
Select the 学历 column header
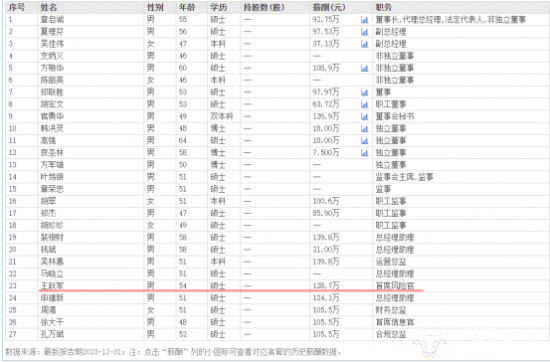pos(219,7)
